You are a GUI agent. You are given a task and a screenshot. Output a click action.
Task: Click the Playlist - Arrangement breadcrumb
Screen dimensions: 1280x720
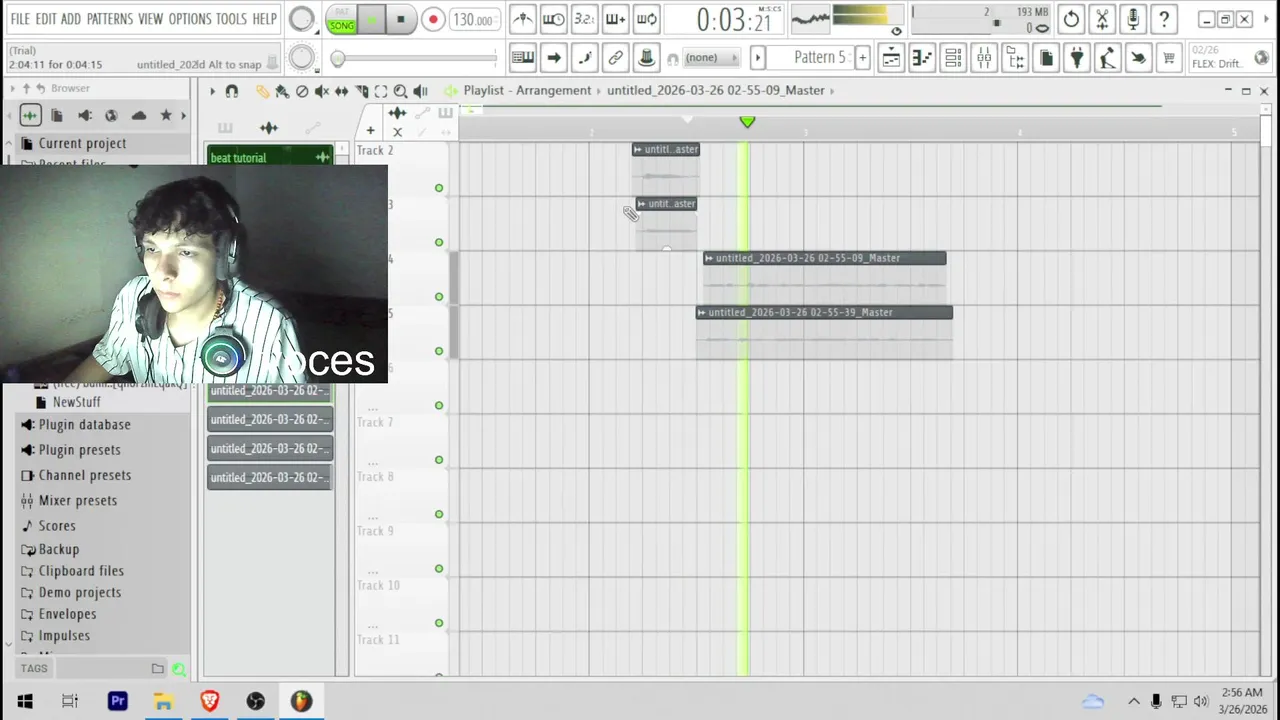point(527,91)
